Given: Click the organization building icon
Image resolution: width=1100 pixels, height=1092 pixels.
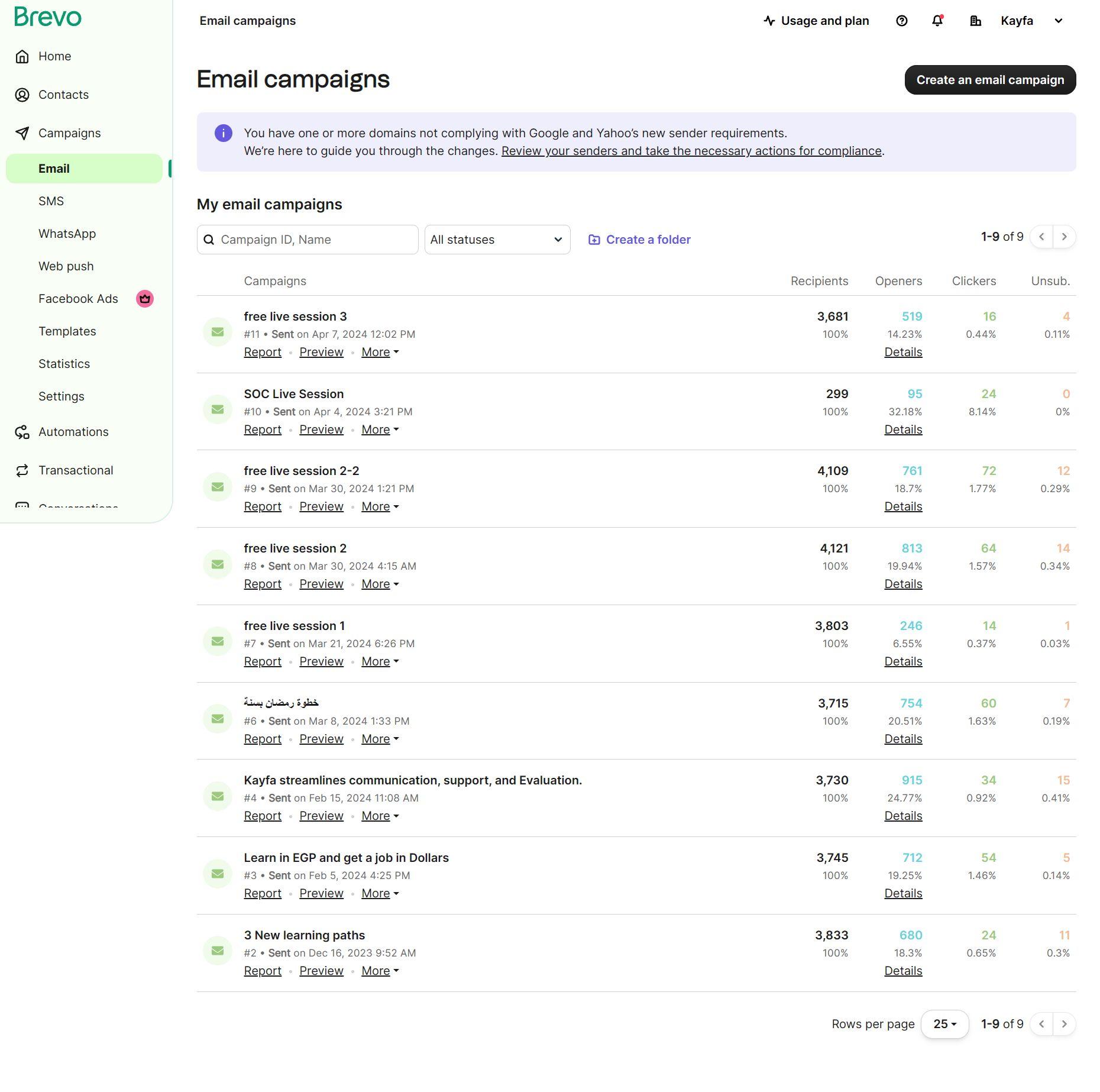Looking at the screenshot, I should coord(976,21).
